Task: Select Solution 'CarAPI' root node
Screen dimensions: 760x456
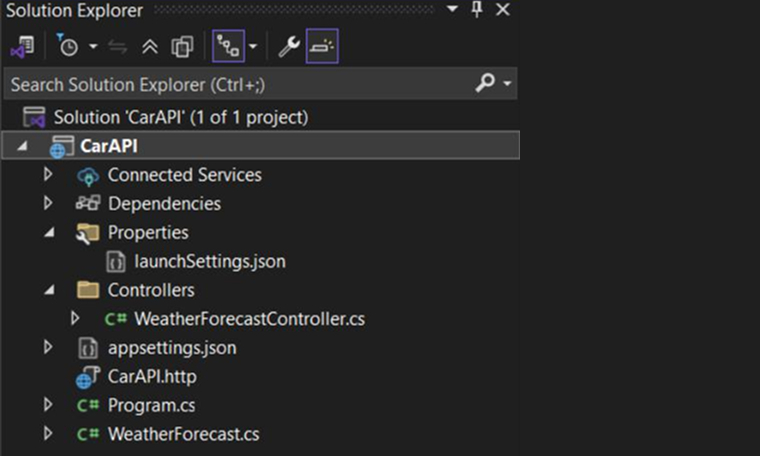Action: pyautogui.click(x=181, y=117)
